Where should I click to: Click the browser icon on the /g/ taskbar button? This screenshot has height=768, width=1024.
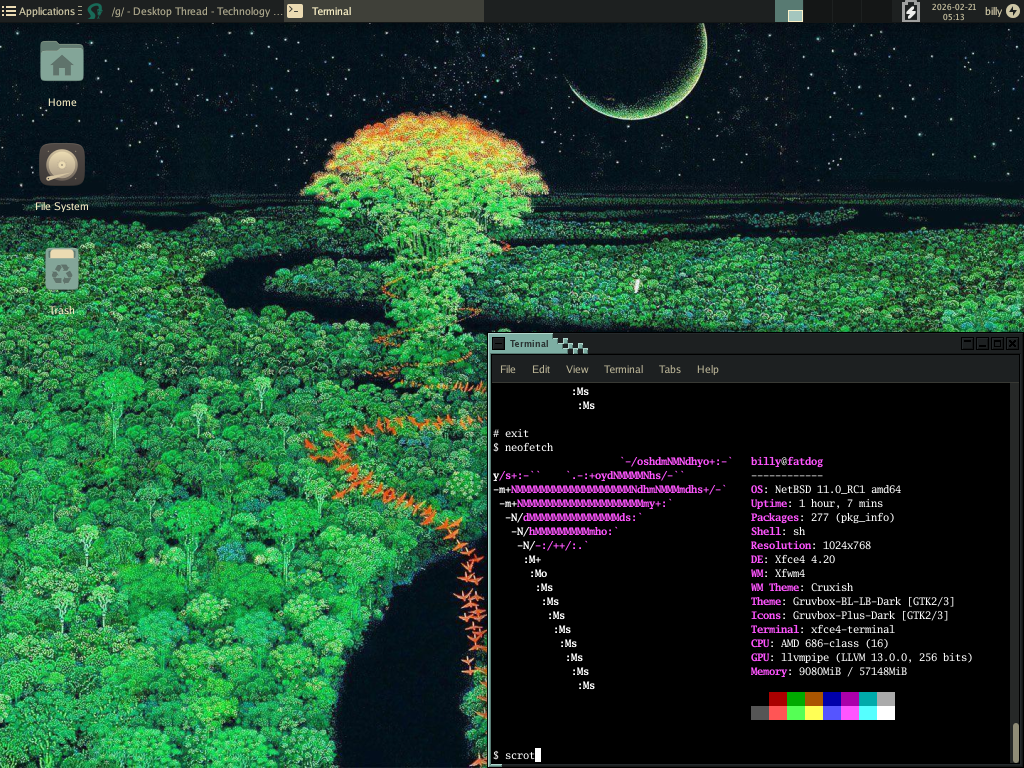[x=95, y=11]
